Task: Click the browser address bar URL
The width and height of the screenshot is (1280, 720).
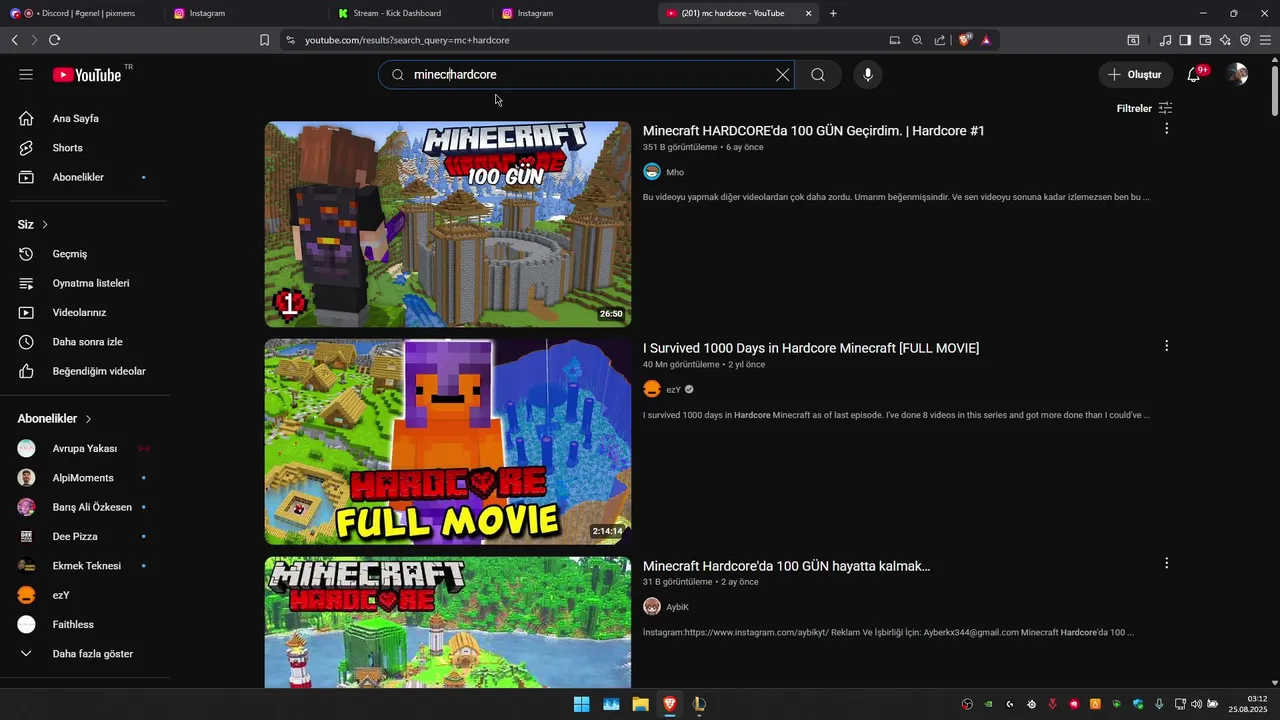Action: [407, 40]
